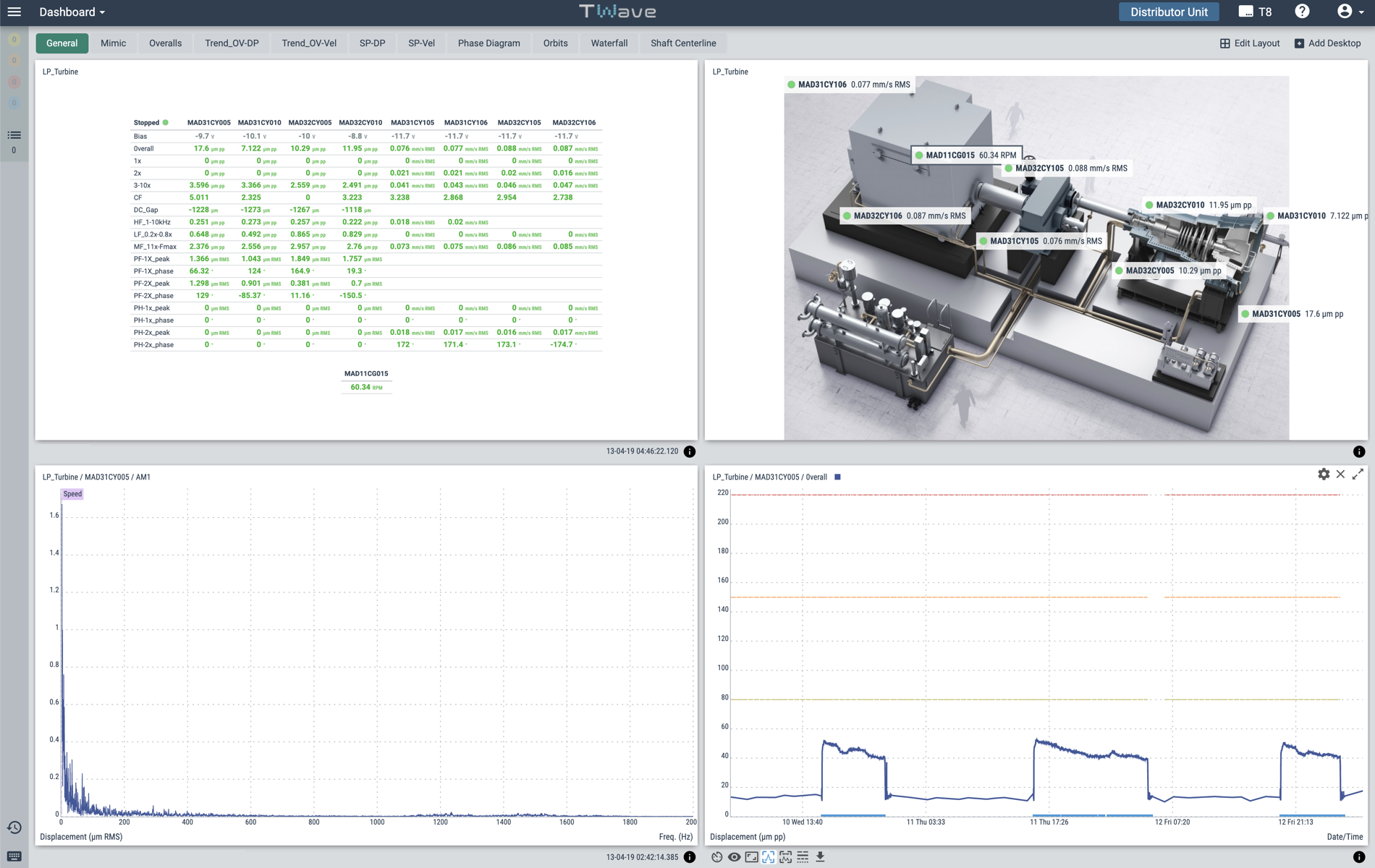1375x868 pixels.
Task: Toggle the dashed alarm lines icon
Action: (x=803, y=856)
